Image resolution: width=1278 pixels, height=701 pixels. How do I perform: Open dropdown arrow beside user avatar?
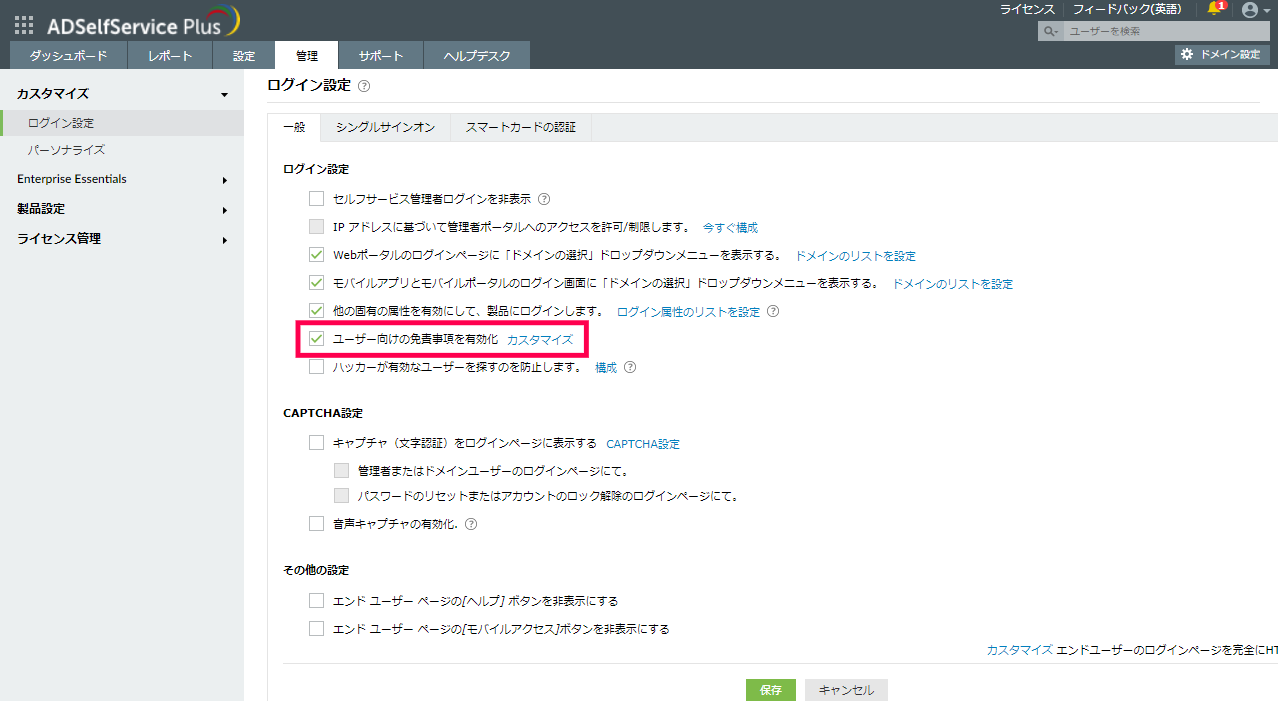point(1266,11)
